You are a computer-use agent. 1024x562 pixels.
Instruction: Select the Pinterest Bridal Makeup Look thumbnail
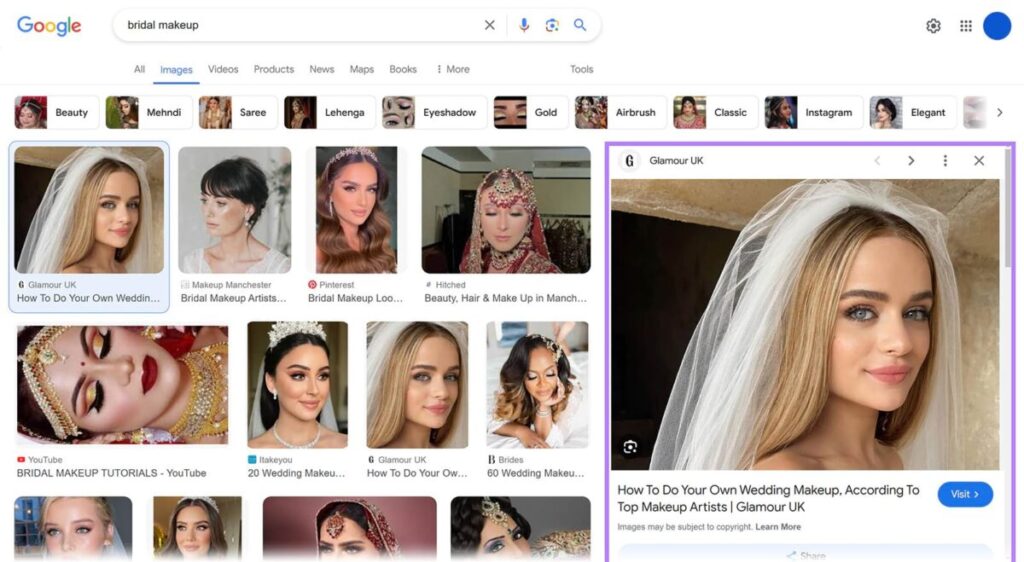[x=356, y=210]
